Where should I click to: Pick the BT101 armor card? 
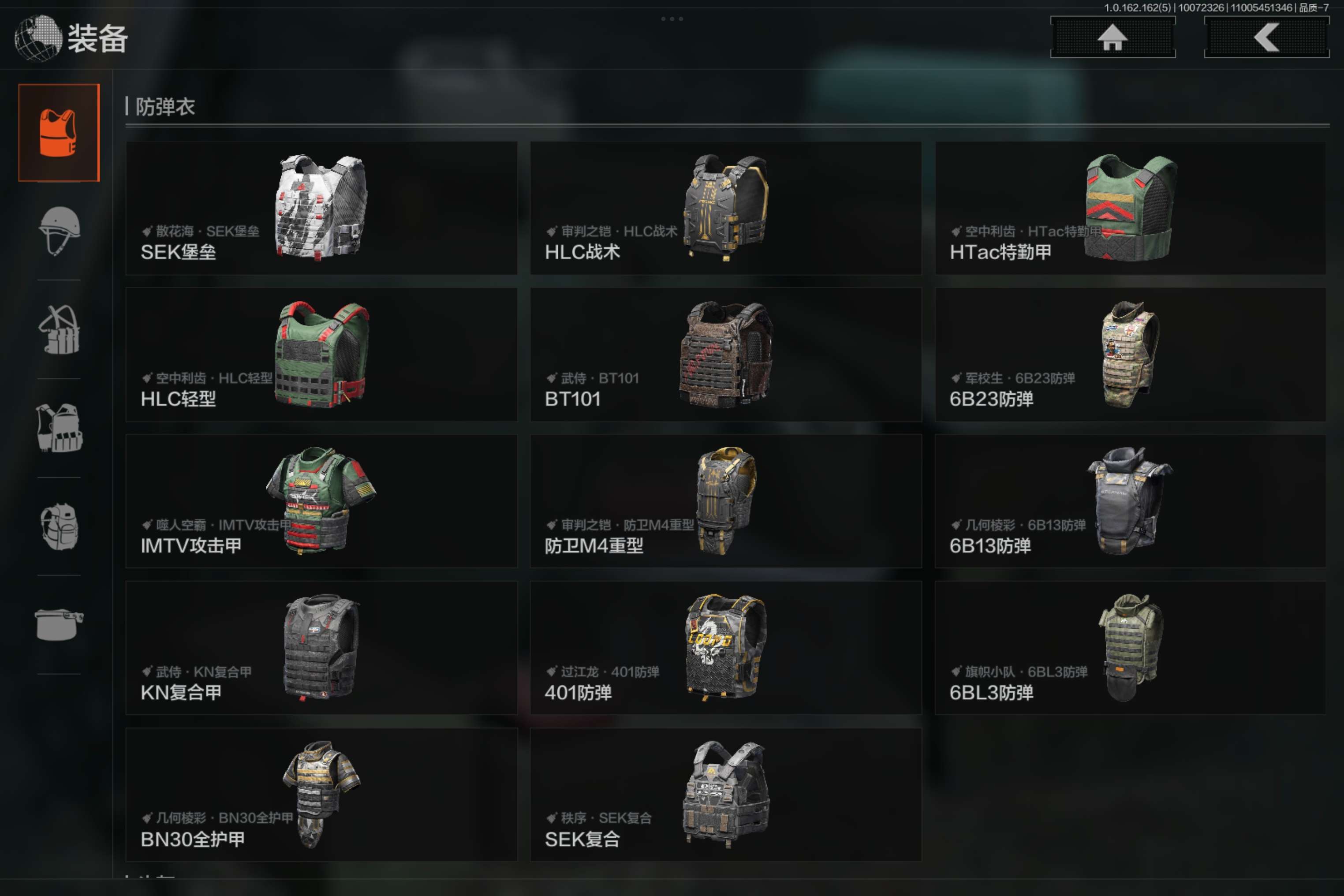point(726,355)
